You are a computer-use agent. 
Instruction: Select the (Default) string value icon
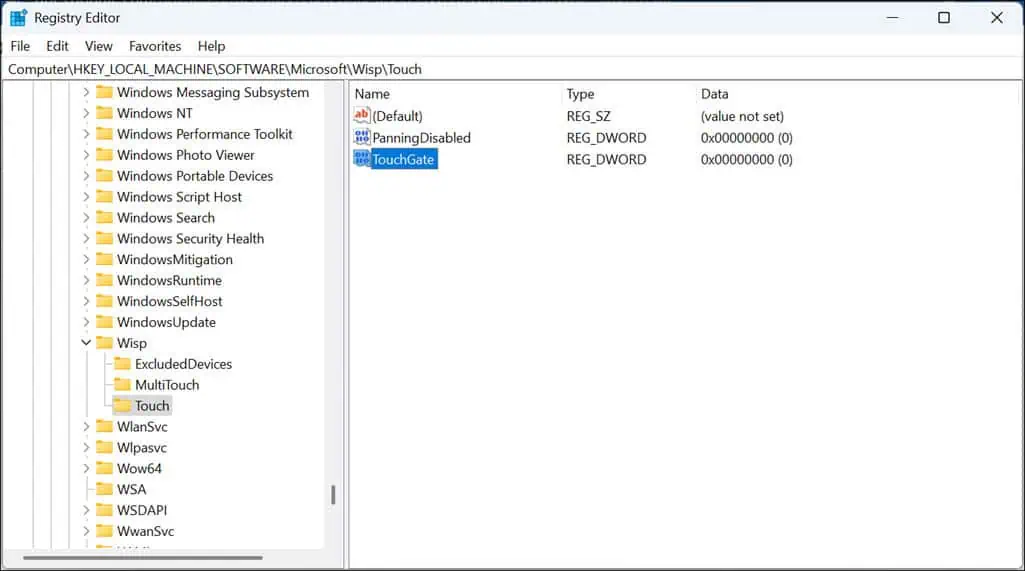(361, 116)
